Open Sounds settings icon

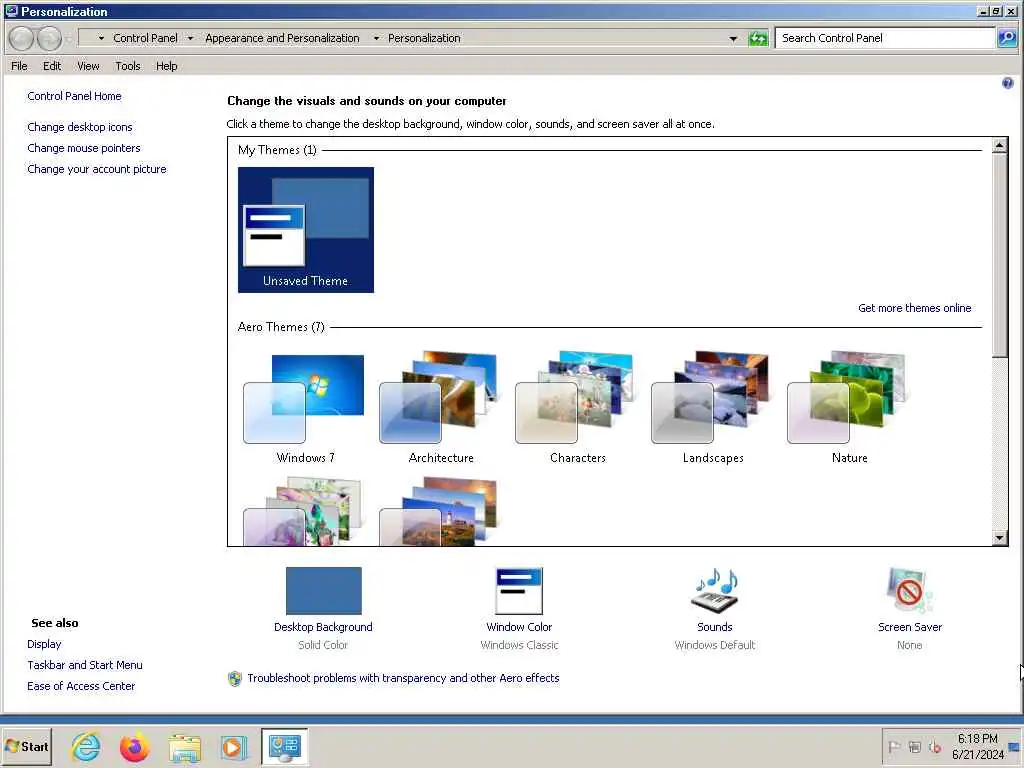[x=714, y=590]
